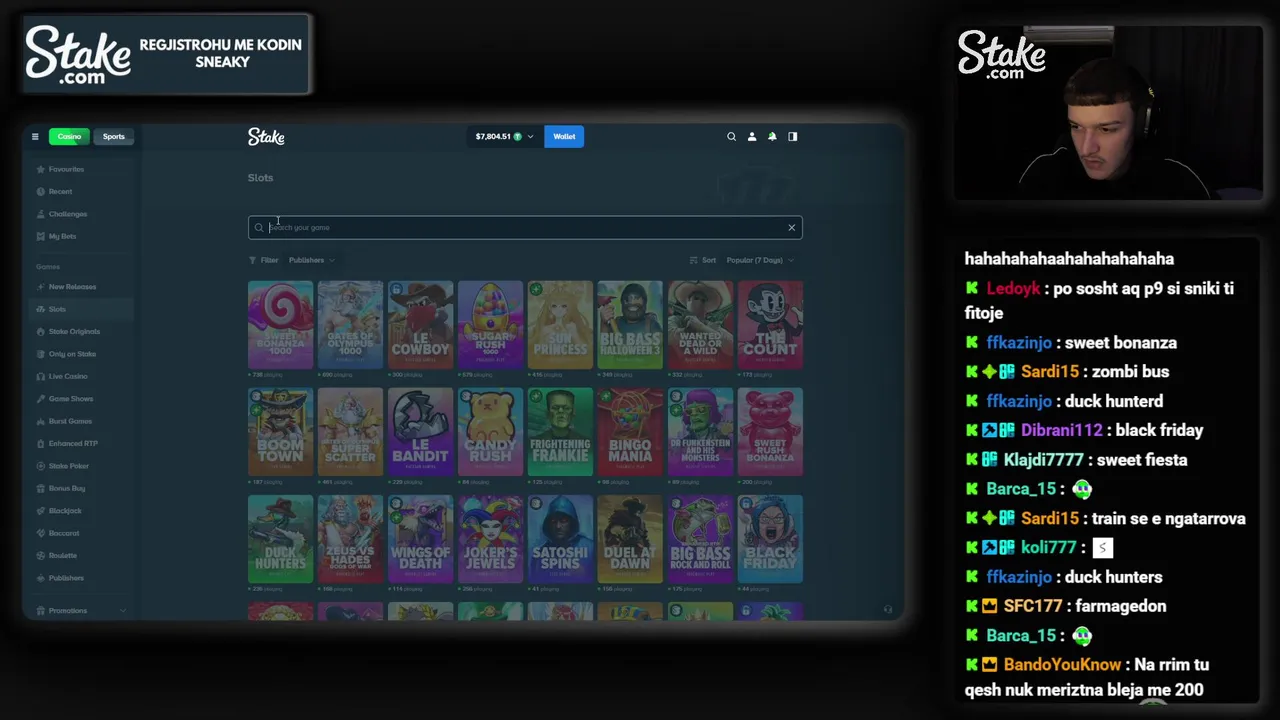This screenshot has height=720, width=1280.
Task: Click the Enhanced RTP icon in sidebar
Action: click(x=40, y=443)
